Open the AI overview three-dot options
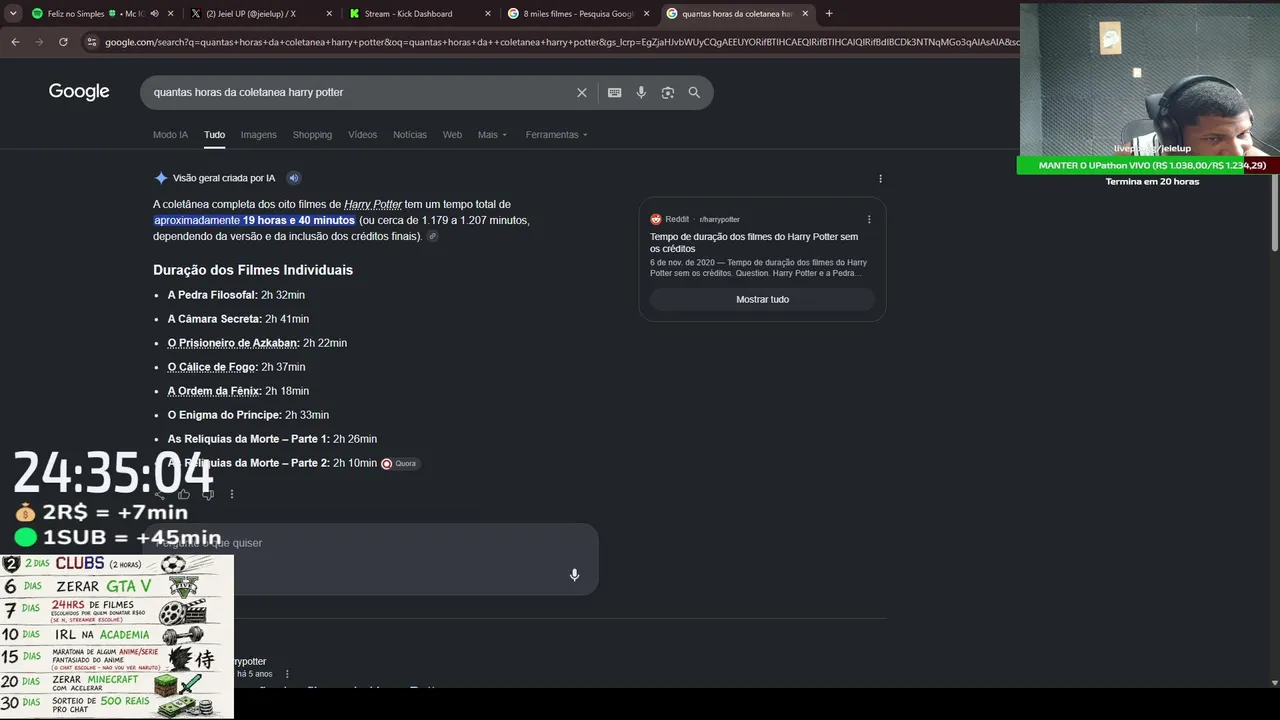The width and height of the screenshot is (1280, 720). click(880, 179)
